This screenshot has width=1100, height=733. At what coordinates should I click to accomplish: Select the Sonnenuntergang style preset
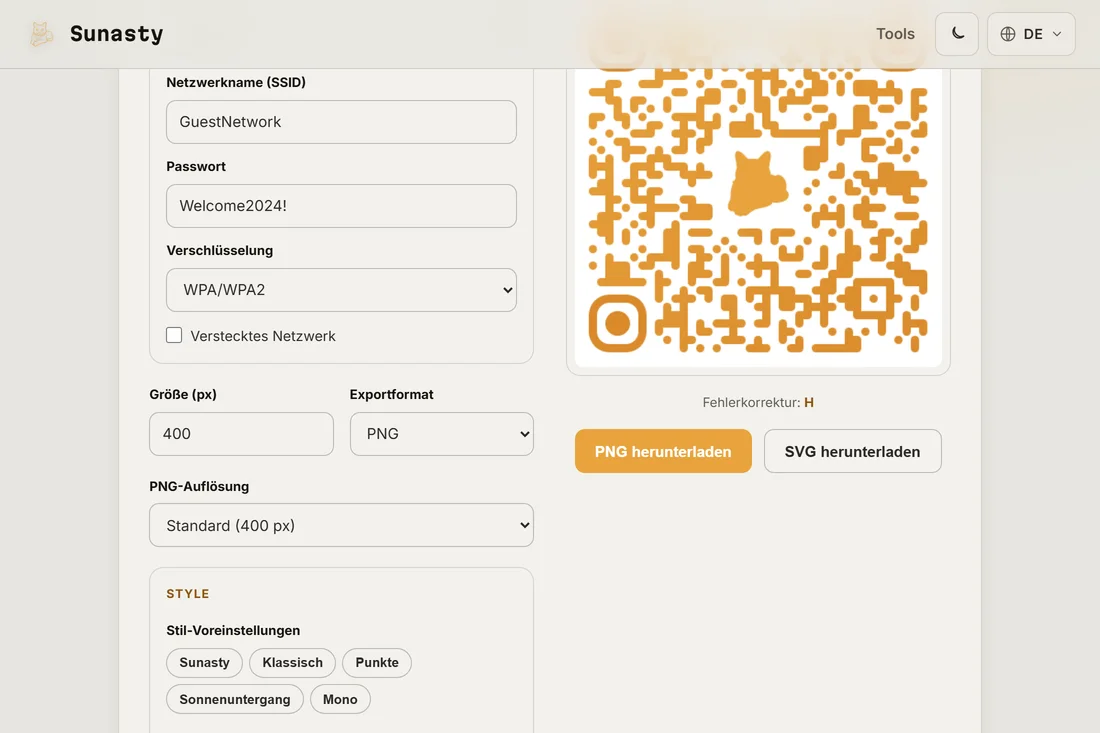(234, 699)
